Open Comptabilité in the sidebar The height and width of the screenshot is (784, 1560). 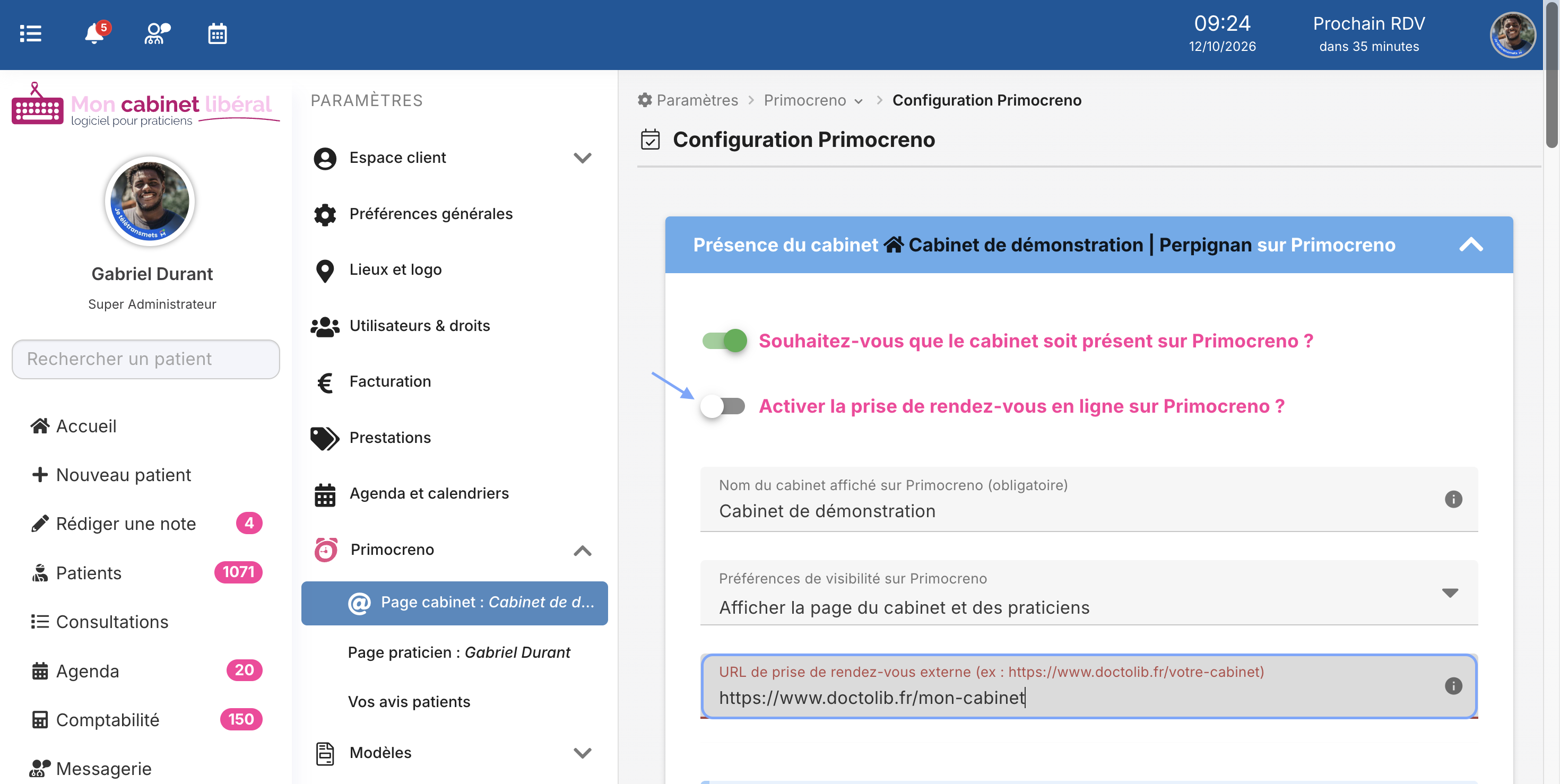146,720
